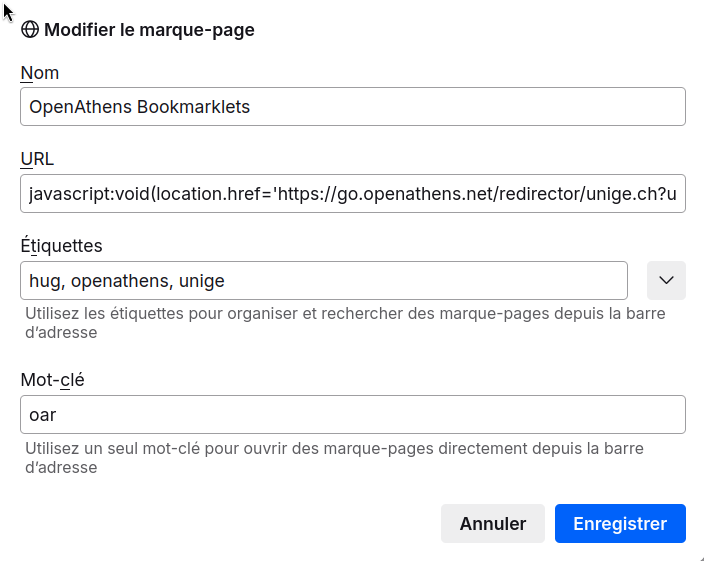Image resolution: width=704 pixels, height=561 pixels.
Task: Click Enregistrer to save the bookmark
Action: point(620,523)
